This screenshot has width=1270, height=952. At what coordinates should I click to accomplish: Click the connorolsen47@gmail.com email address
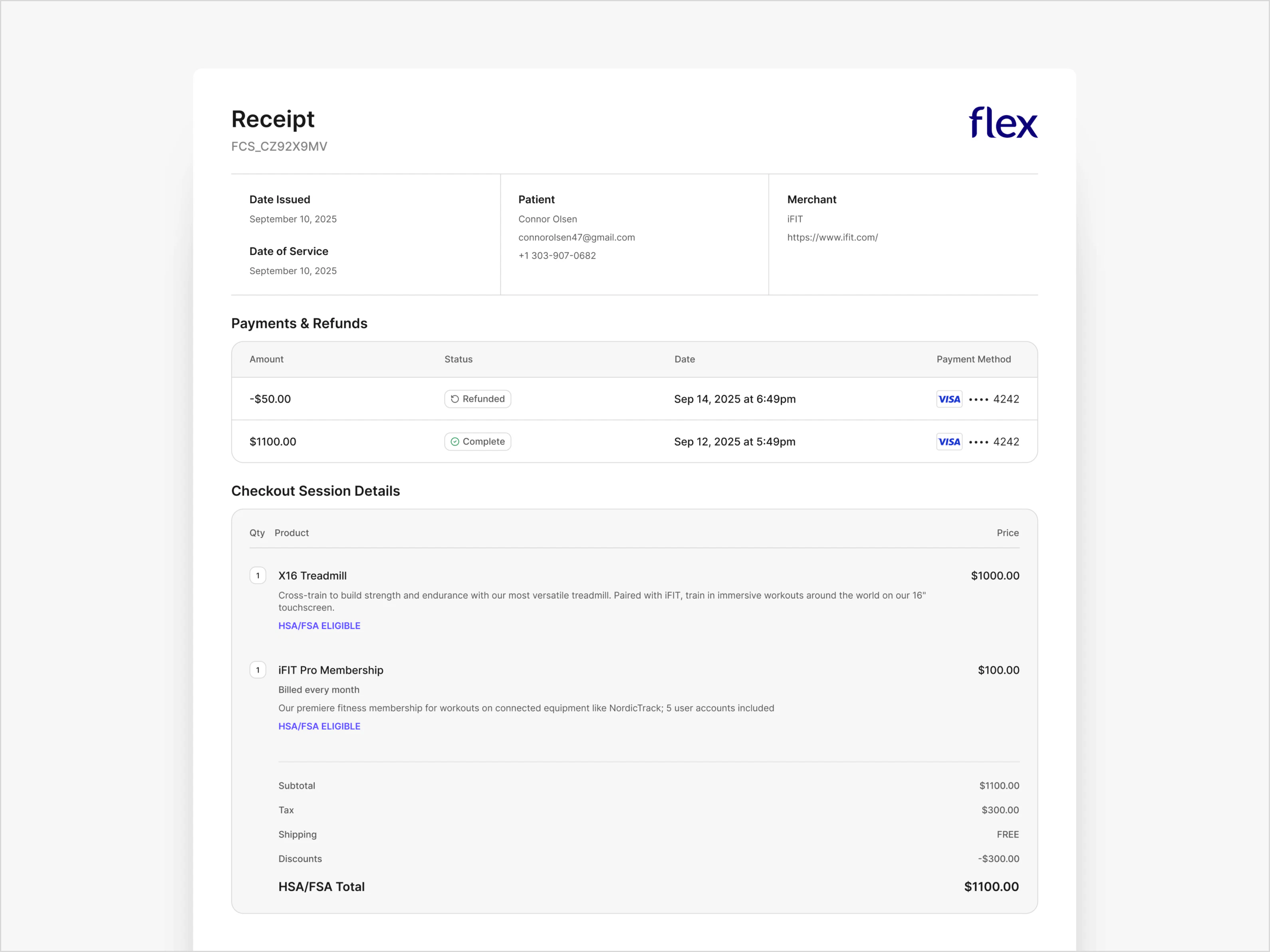576,237
